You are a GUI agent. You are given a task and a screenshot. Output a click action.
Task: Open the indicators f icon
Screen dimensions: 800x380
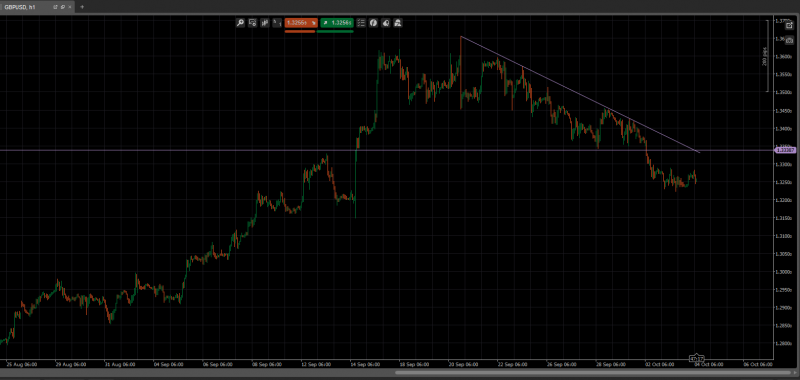click(x=373, y=23)
